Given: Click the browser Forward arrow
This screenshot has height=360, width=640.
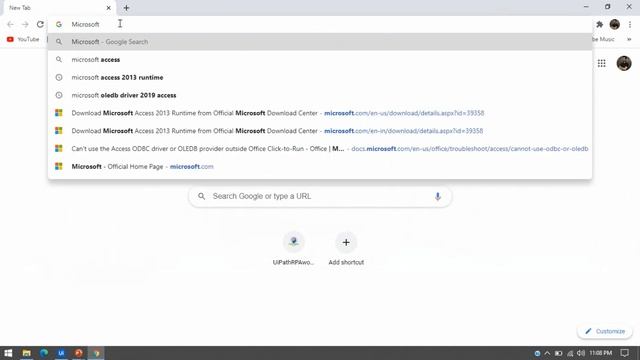Looking at the screenshot, I should (x=25, y=24).
